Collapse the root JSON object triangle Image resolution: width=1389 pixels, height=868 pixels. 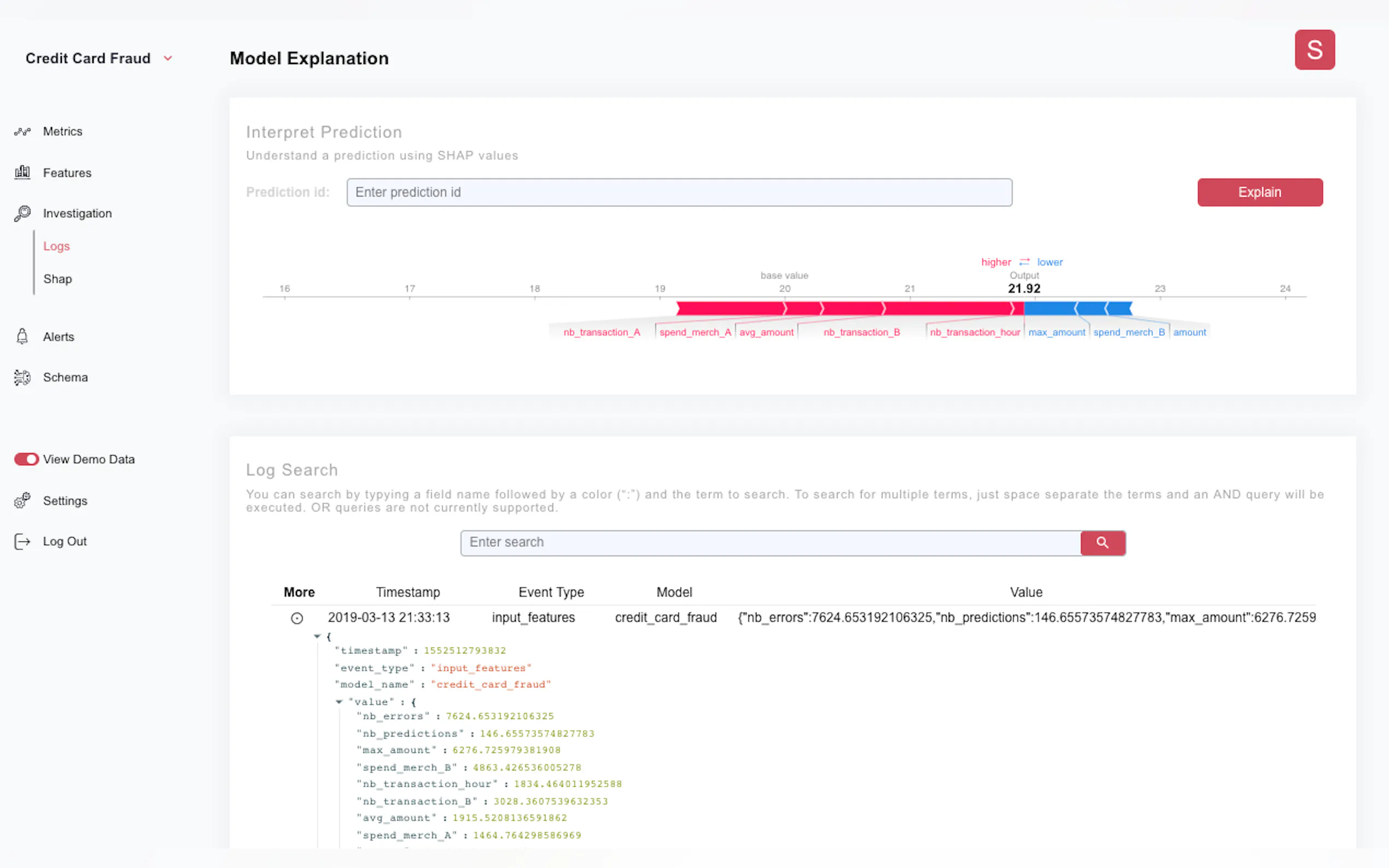pos(317,636)
